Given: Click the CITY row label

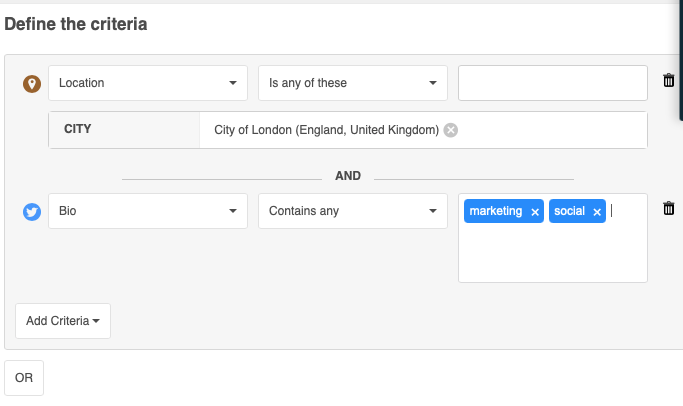Looking at the screenshot, I should tap(78, 129).
